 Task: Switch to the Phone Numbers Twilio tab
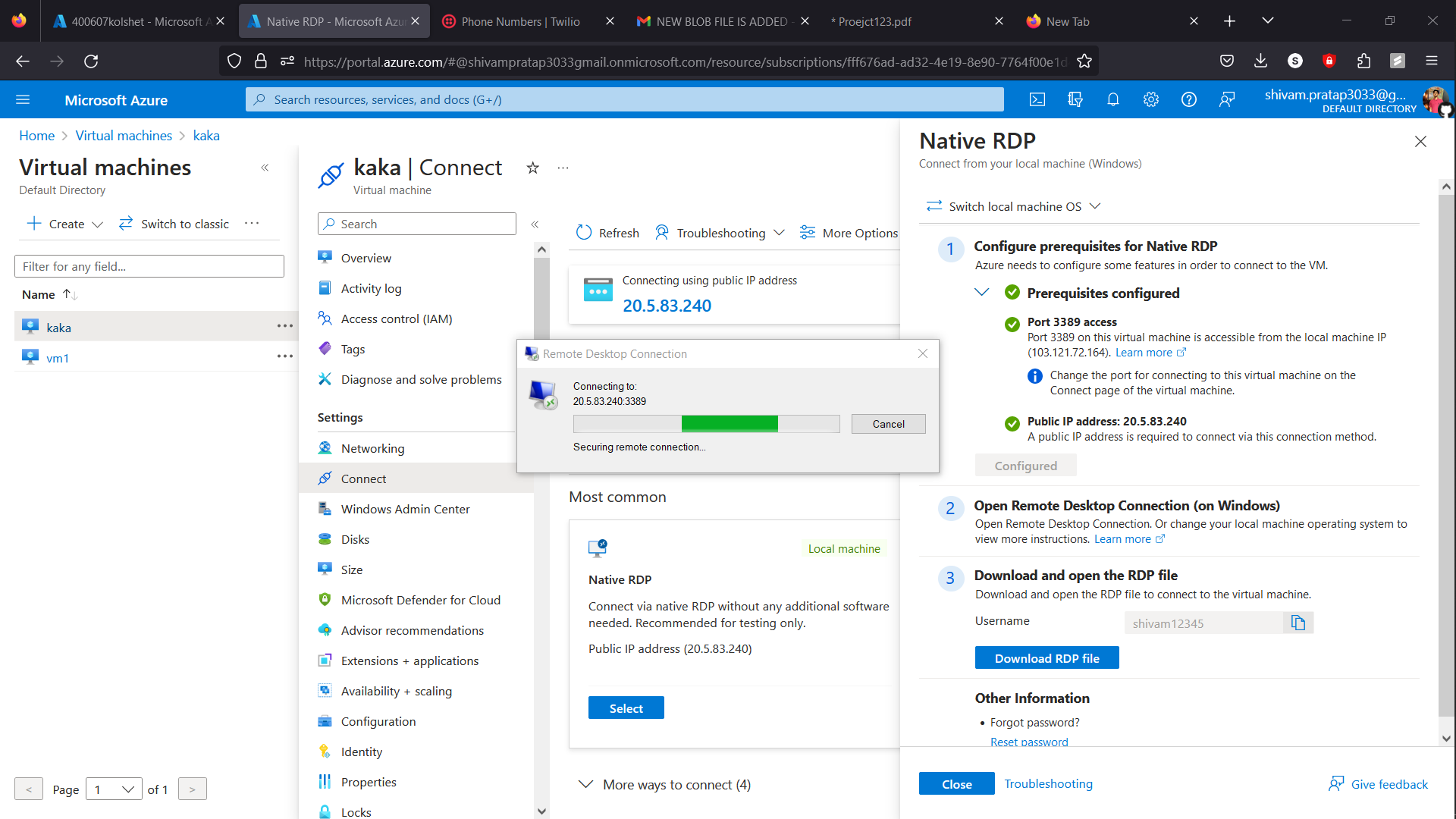click(510, 20)
